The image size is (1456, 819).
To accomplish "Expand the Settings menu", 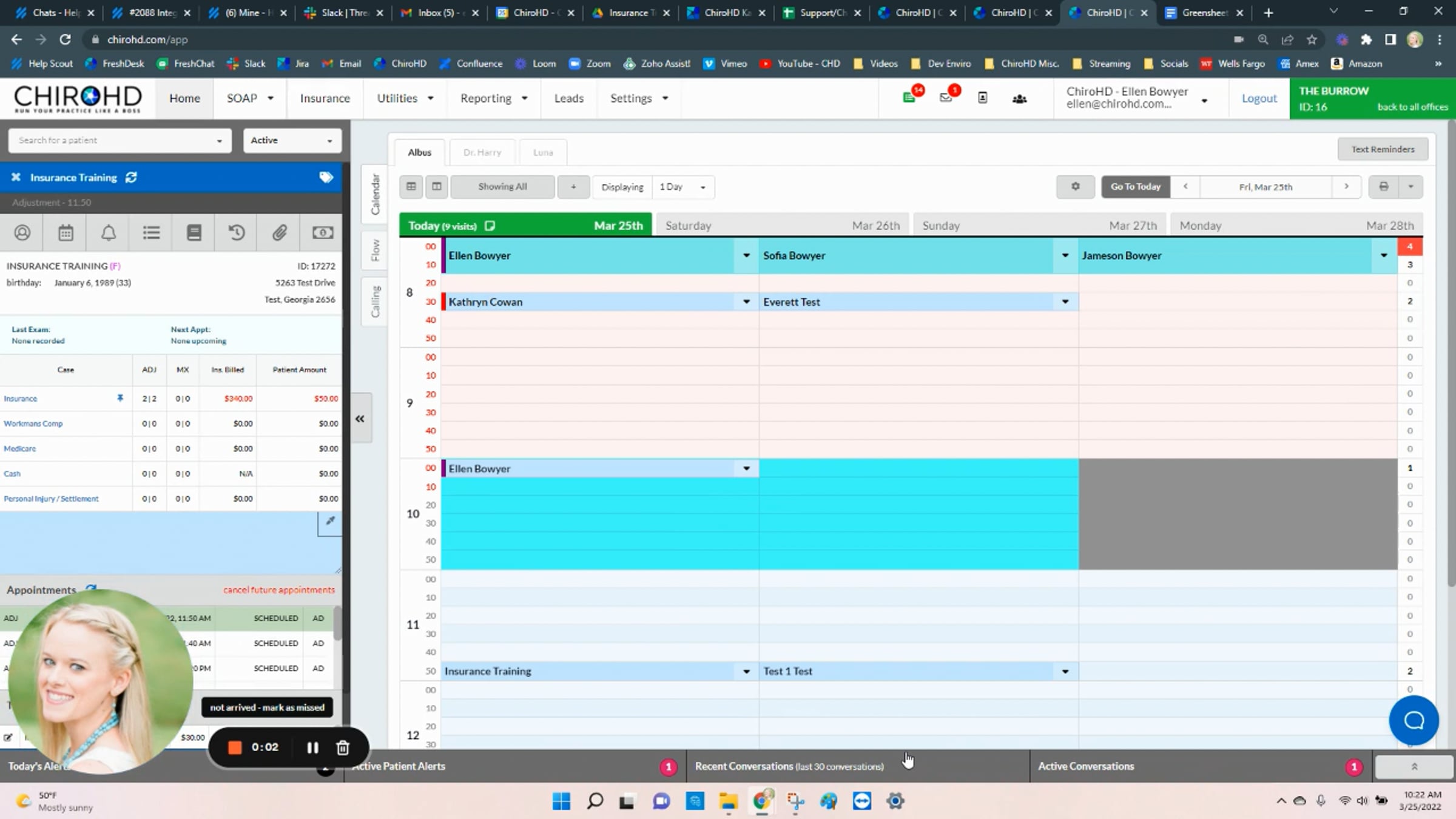I will [639, 98].
